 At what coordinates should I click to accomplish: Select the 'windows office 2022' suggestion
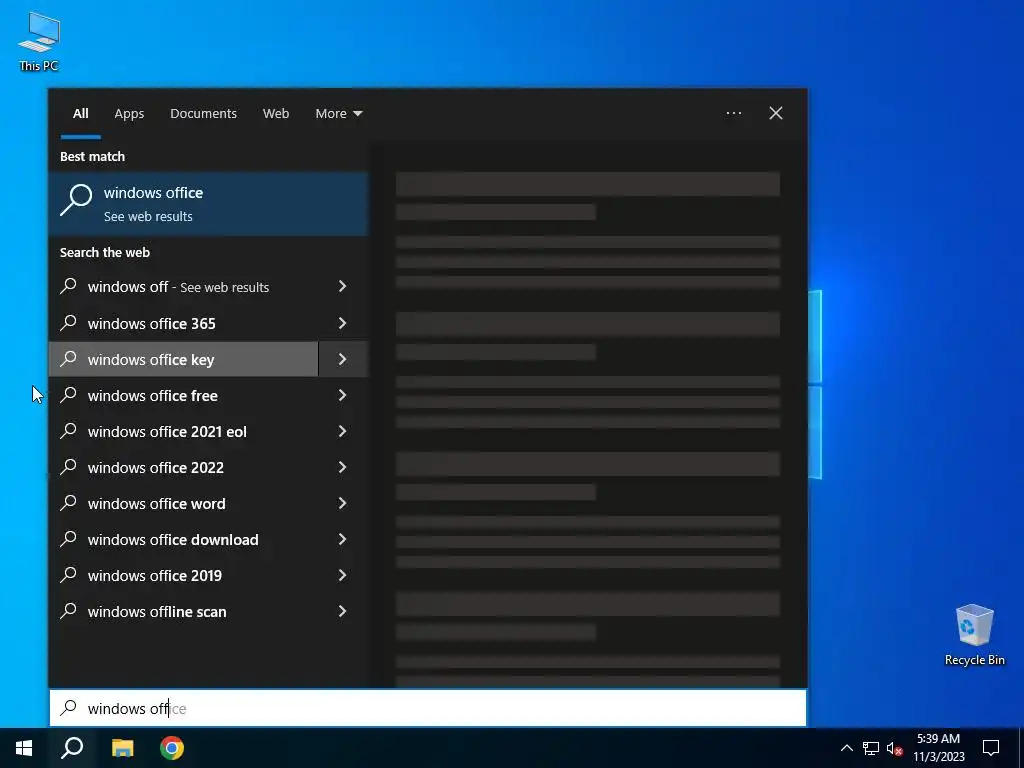[x=184, y=467]
